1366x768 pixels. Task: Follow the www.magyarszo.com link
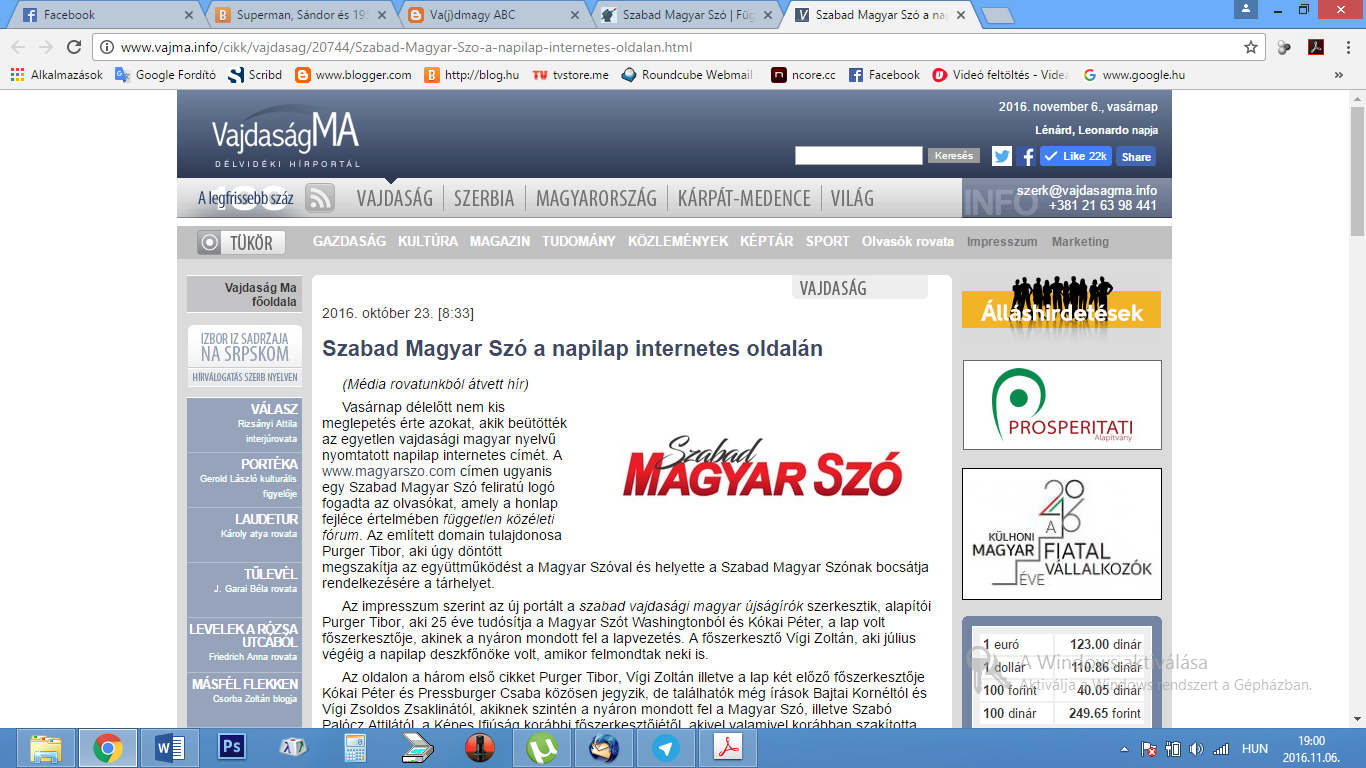click(389, 470)
